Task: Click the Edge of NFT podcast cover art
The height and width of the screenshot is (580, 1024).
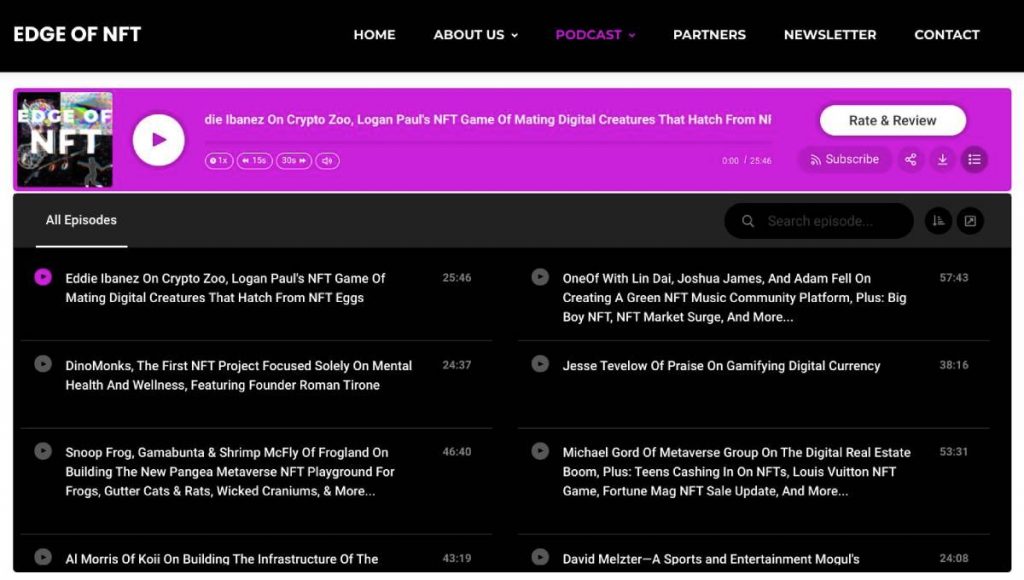Action: (65, 140)
